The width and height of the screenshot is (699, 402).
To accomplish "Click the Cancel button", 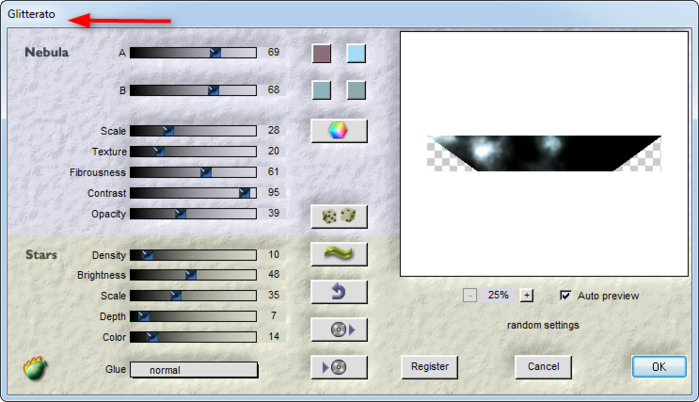I will point(543,367).
